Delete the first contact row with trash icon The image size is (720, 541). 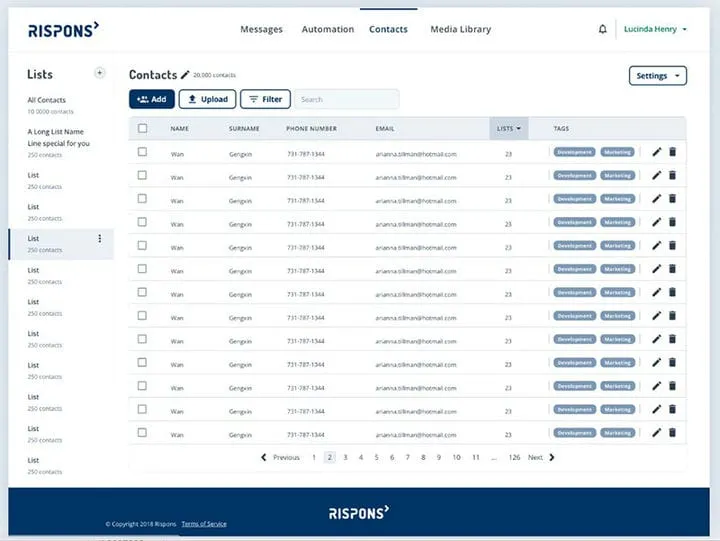[x=672, y=152]
